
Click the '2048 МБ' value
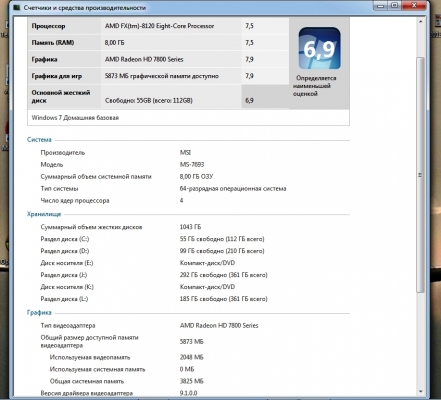(x=192, y=358)
